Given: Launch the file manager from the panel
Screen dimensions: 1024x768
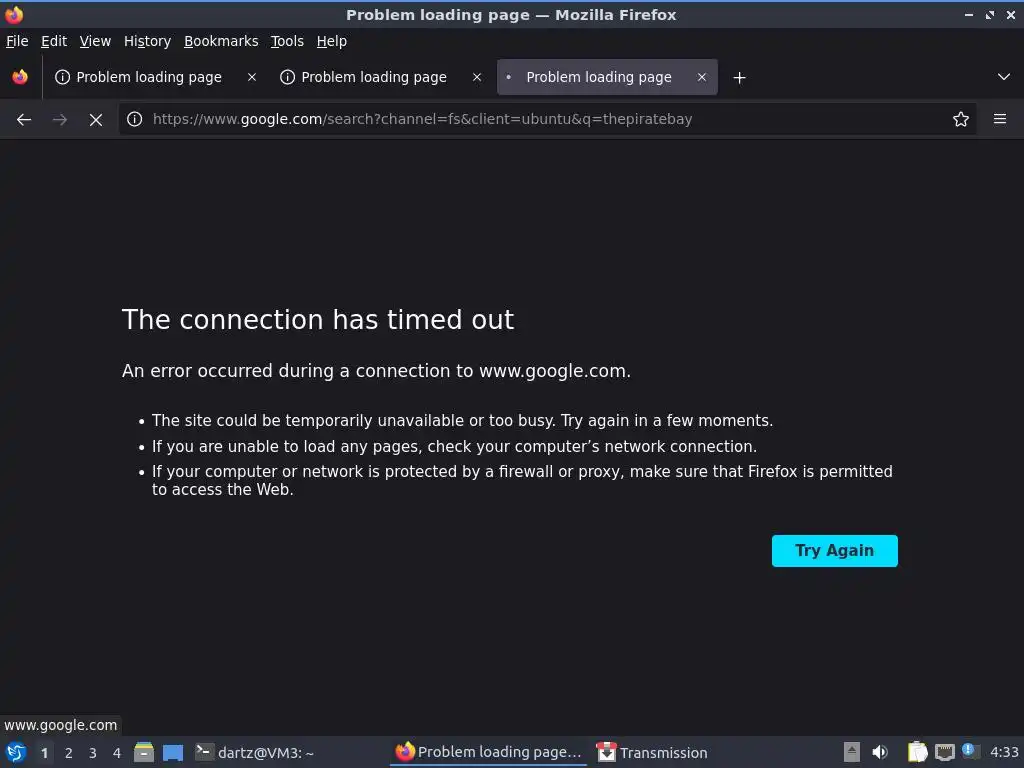Looking at the screenshot, I should [x=144, y=752].
